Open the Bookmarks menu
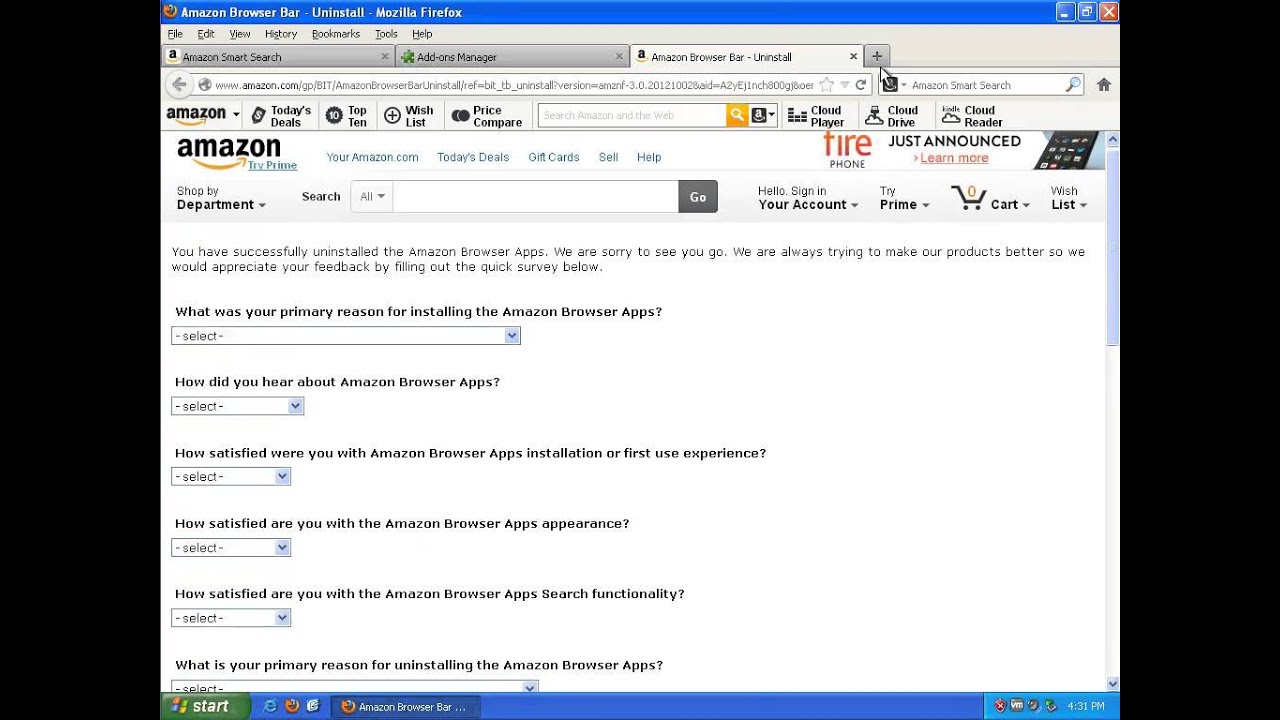This screenshot has width=1280, height=720. tap(336, 34)
